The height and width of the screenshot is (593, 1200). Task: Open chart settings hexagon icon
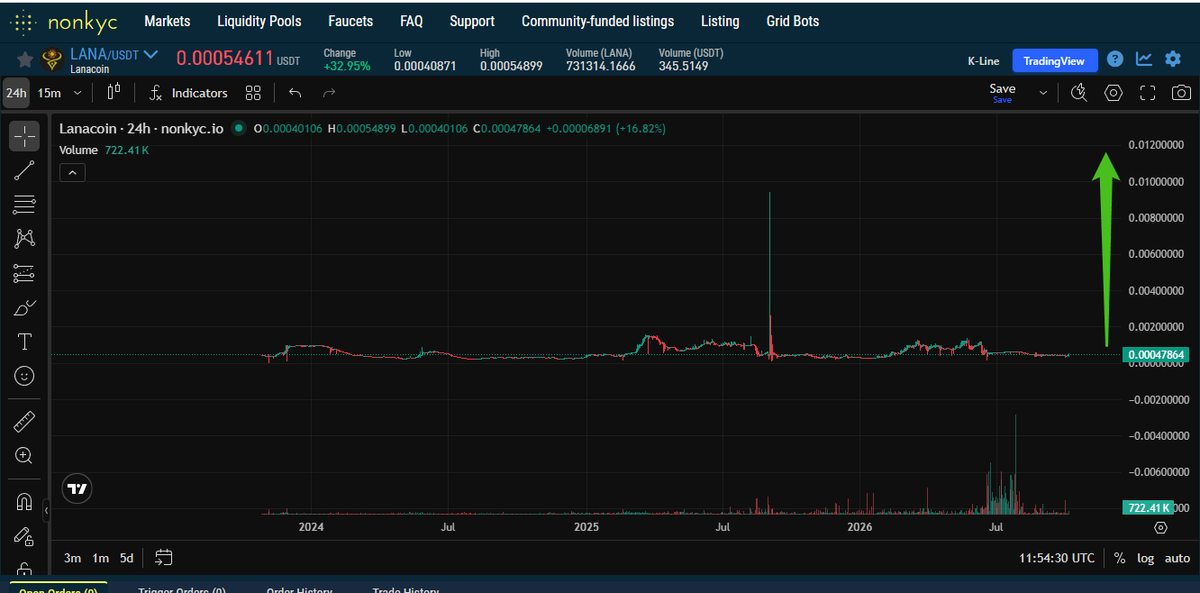pos(1113,93)
